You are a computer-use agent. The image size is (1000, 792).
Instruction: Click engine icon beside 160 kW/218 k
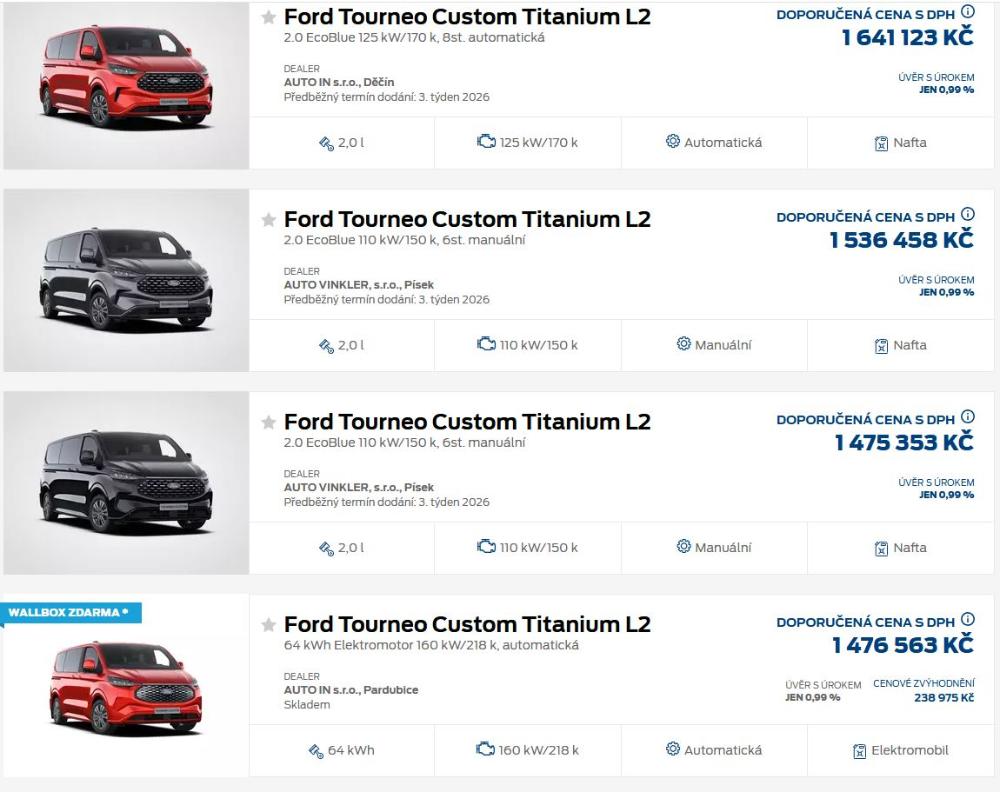click(486, 750)
